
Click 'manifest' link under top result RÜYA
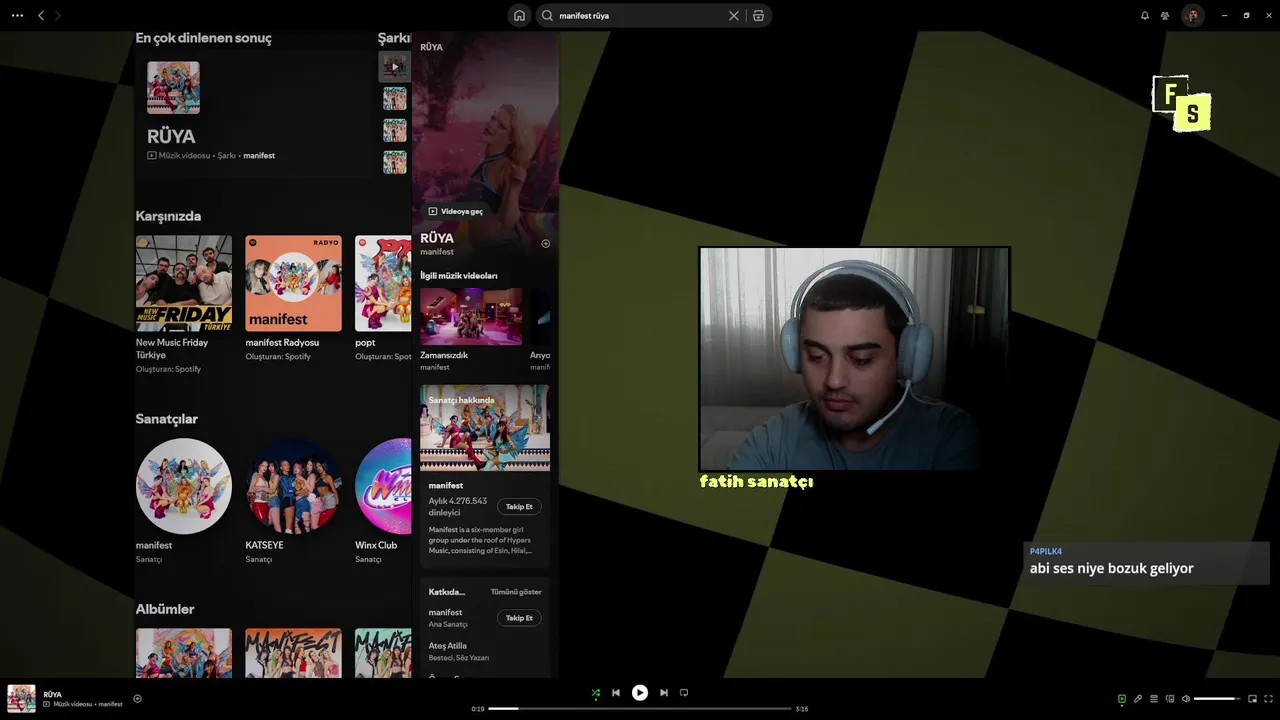pyautogui.click(x=259, y=156)
